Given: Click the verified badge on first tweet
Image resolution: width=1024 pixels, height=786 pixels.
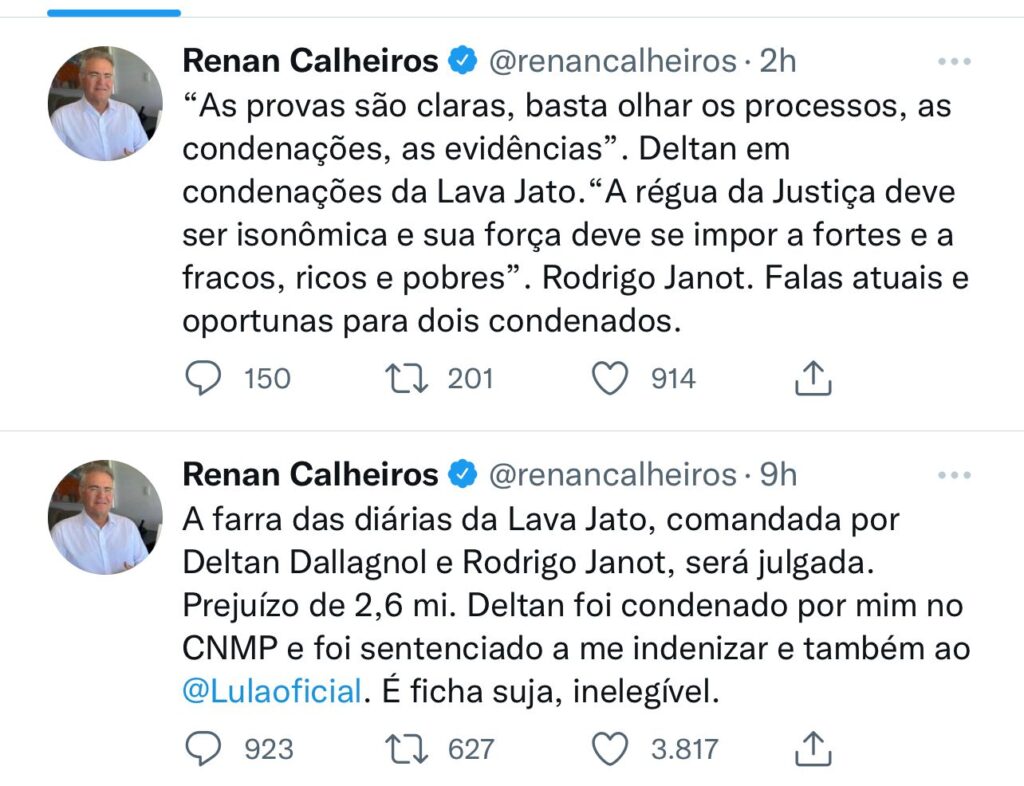Looking at the screenshot, I should tap(462, 62).
